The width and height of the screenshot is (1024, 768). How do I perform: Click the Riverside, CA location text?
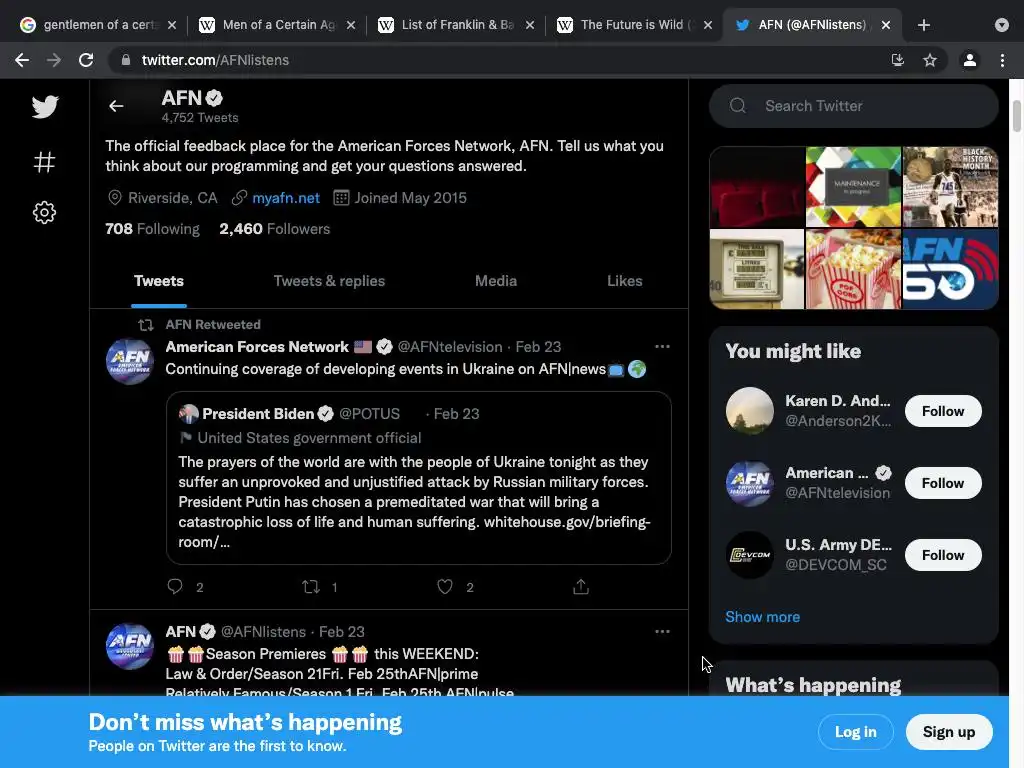(172, 198)
